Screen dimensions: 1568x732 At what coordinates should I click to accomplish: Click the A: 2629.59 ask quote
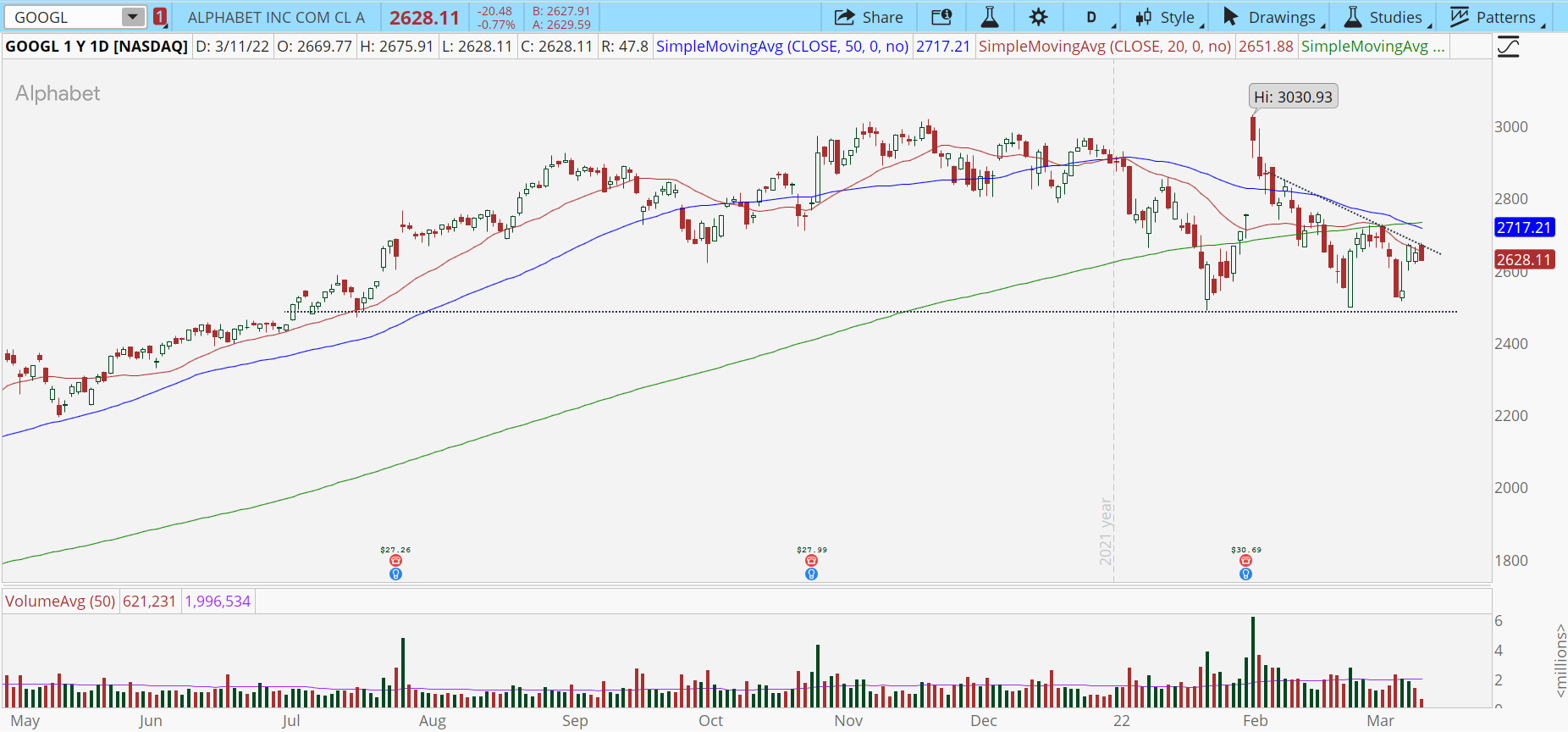(561, 25)
